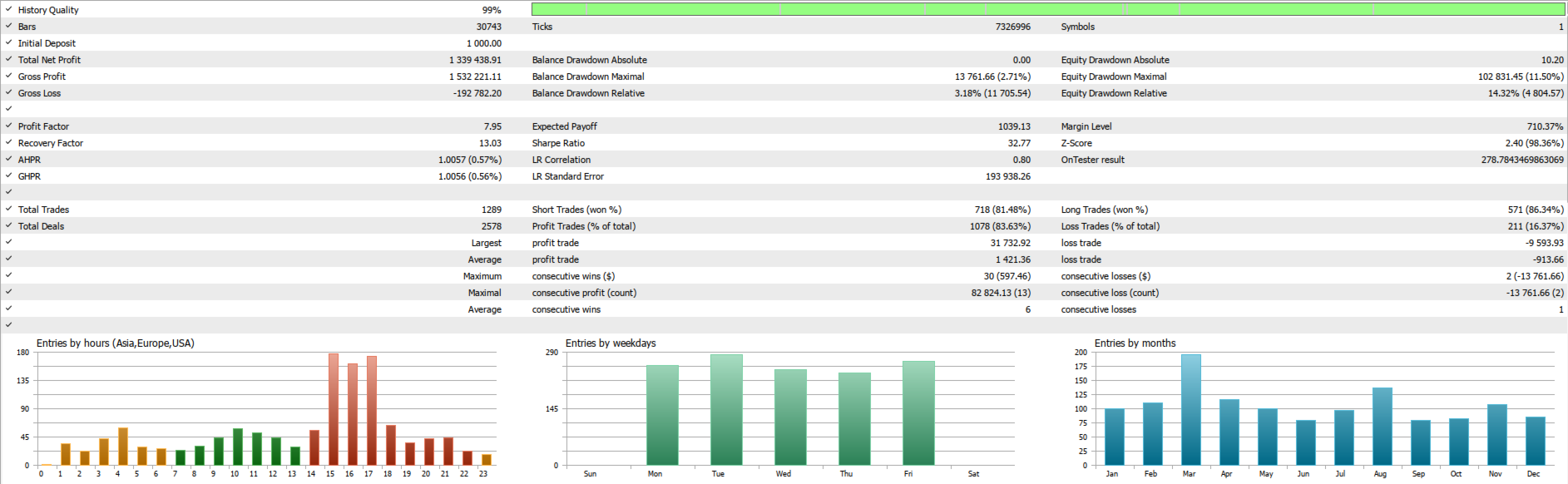Select the OnTester result value 278.7843469863069
The image size is (1568, 484).
click(1522, 160)
